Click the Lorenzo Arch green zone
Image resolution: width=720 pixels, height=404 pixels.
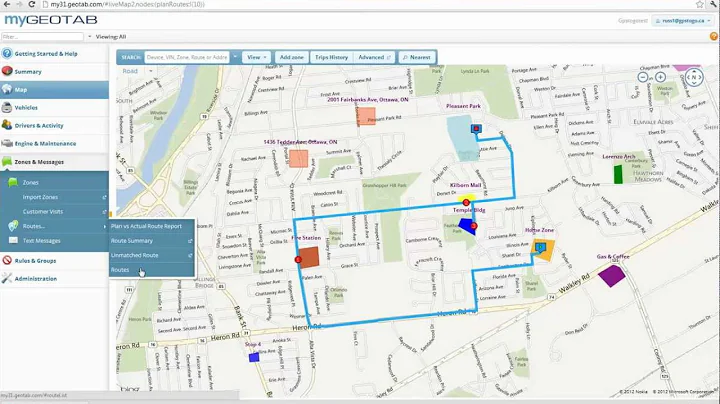tap(618, 174)
